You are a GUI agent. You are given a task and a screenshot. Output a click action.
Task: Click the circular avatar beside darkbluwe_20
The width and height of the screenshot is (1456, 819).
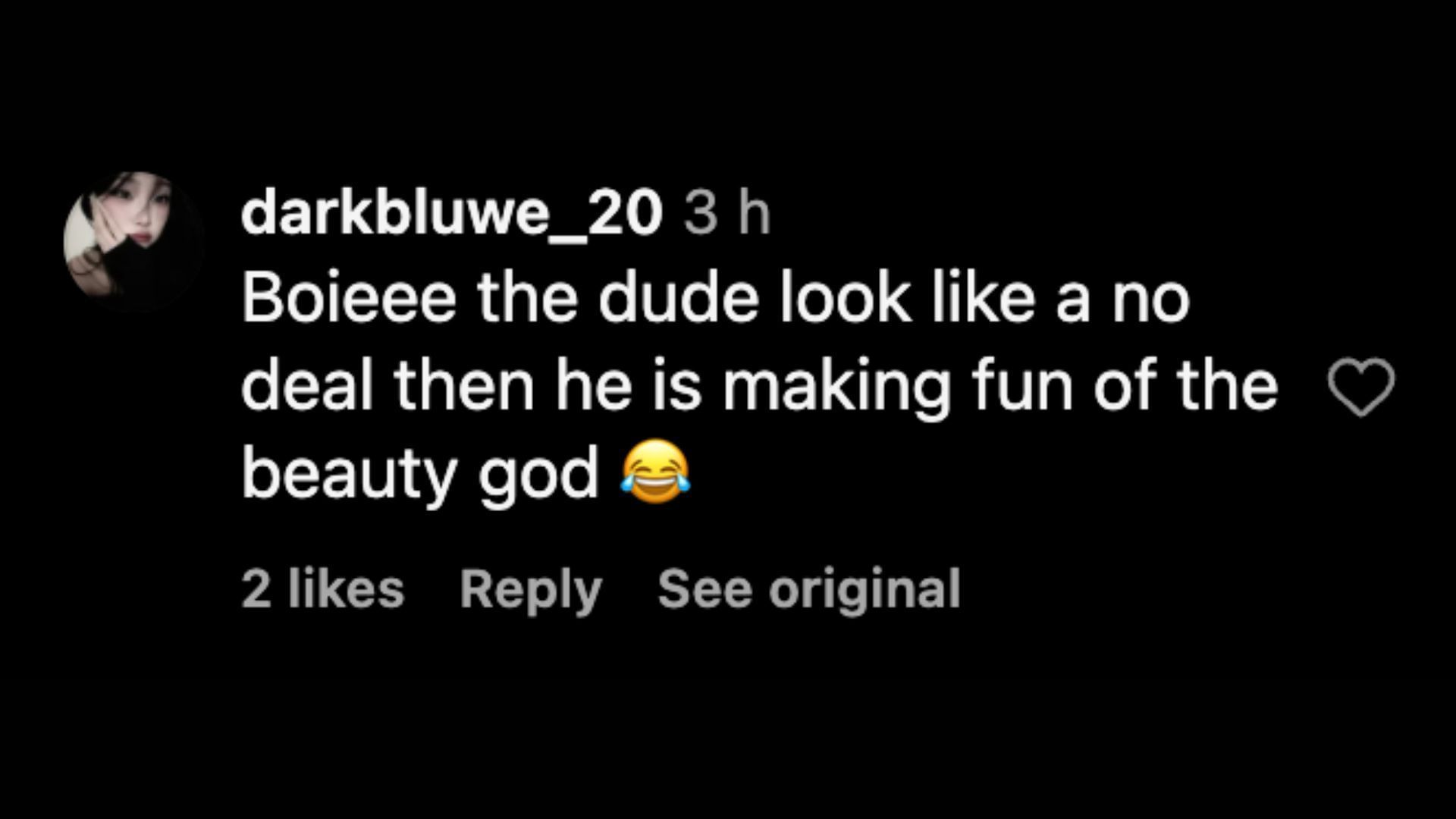pos(133,241)
